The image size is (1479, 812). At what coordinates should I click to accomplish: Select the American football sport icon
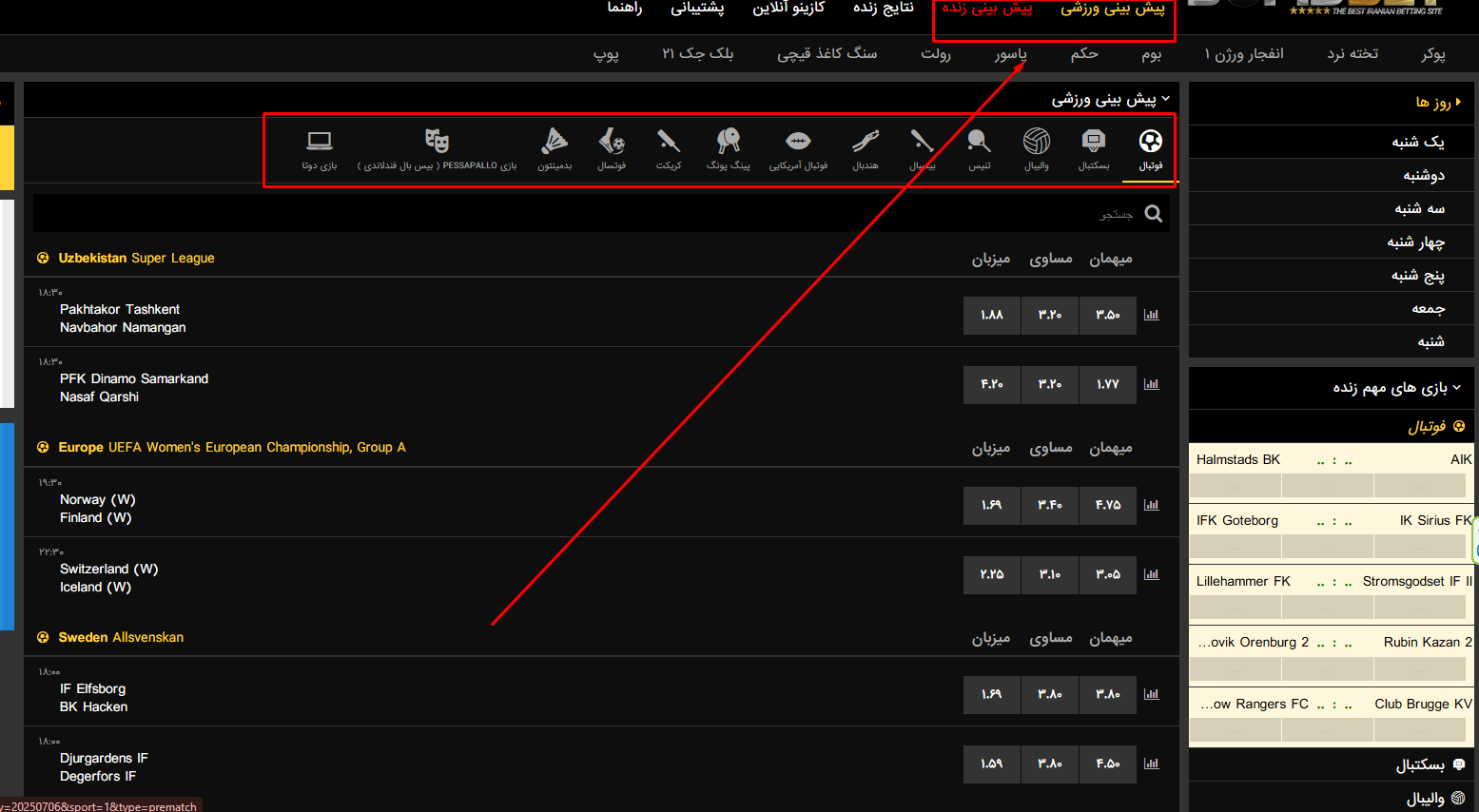click(x=798, y=142)
